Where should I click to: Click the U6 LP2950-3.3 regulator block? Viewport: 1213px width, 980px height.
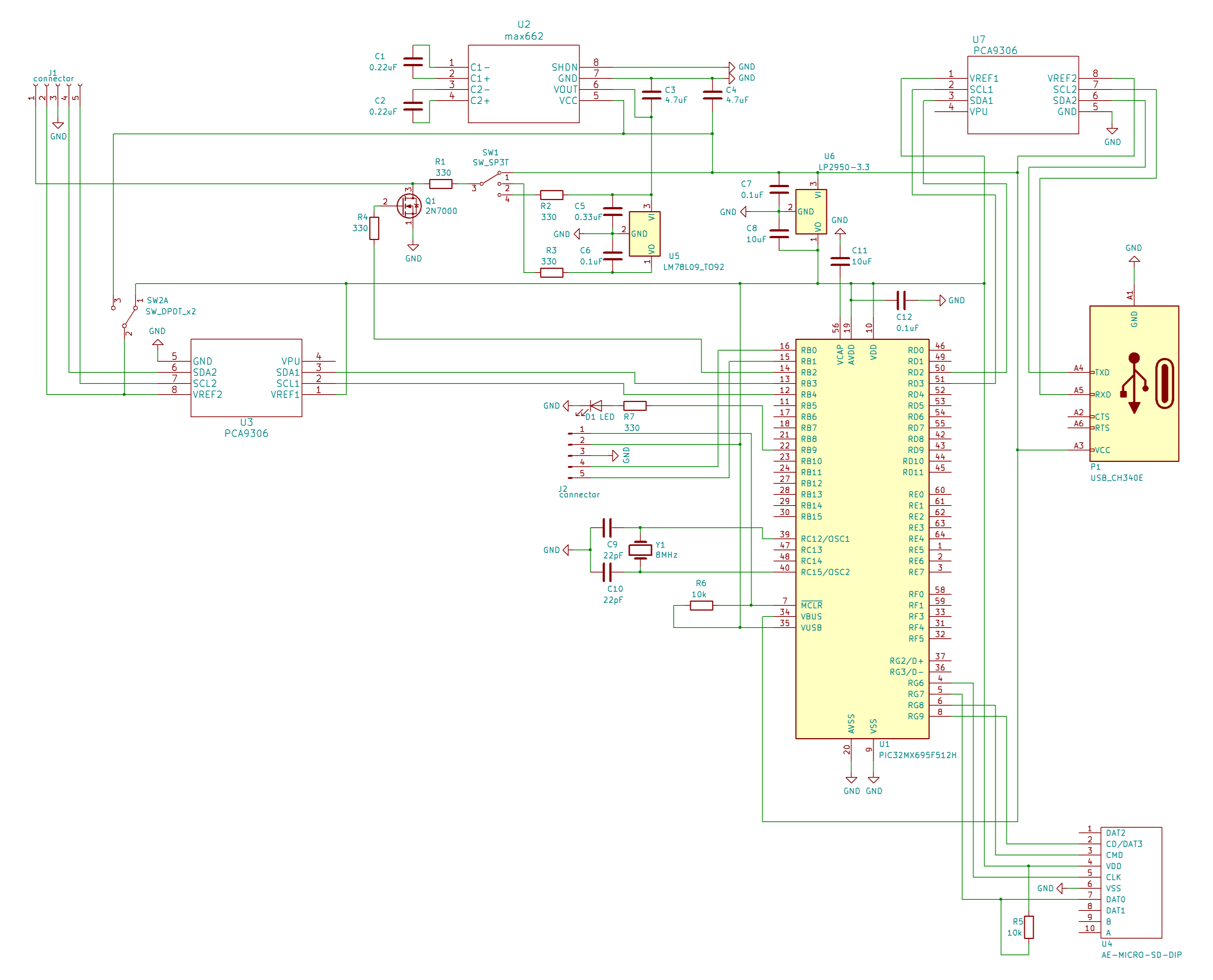(x=811, y=212)
